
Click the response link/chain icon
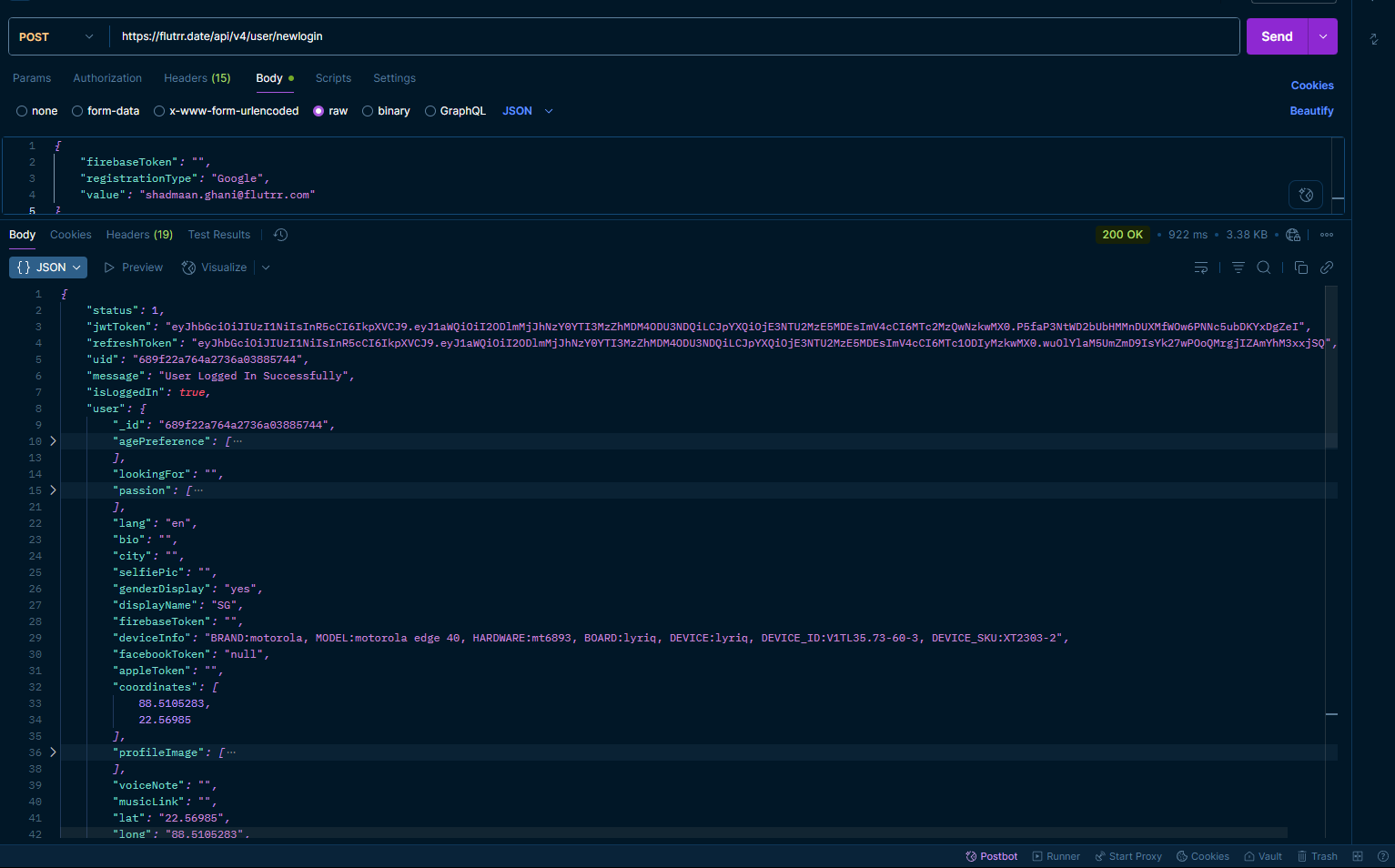1327,267
